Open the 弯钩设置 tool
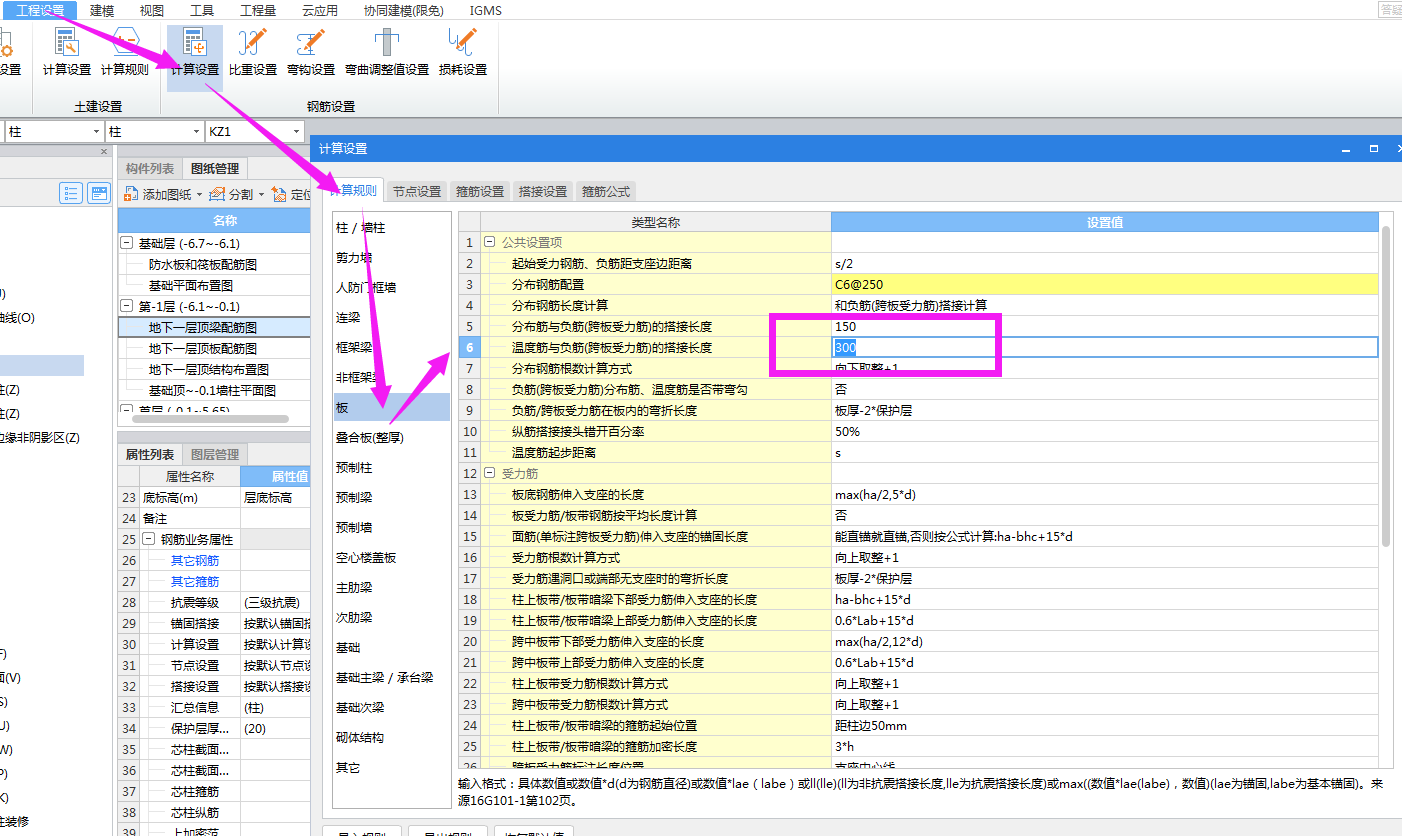This screenshot has height=836, width=1402. (311, 52)
